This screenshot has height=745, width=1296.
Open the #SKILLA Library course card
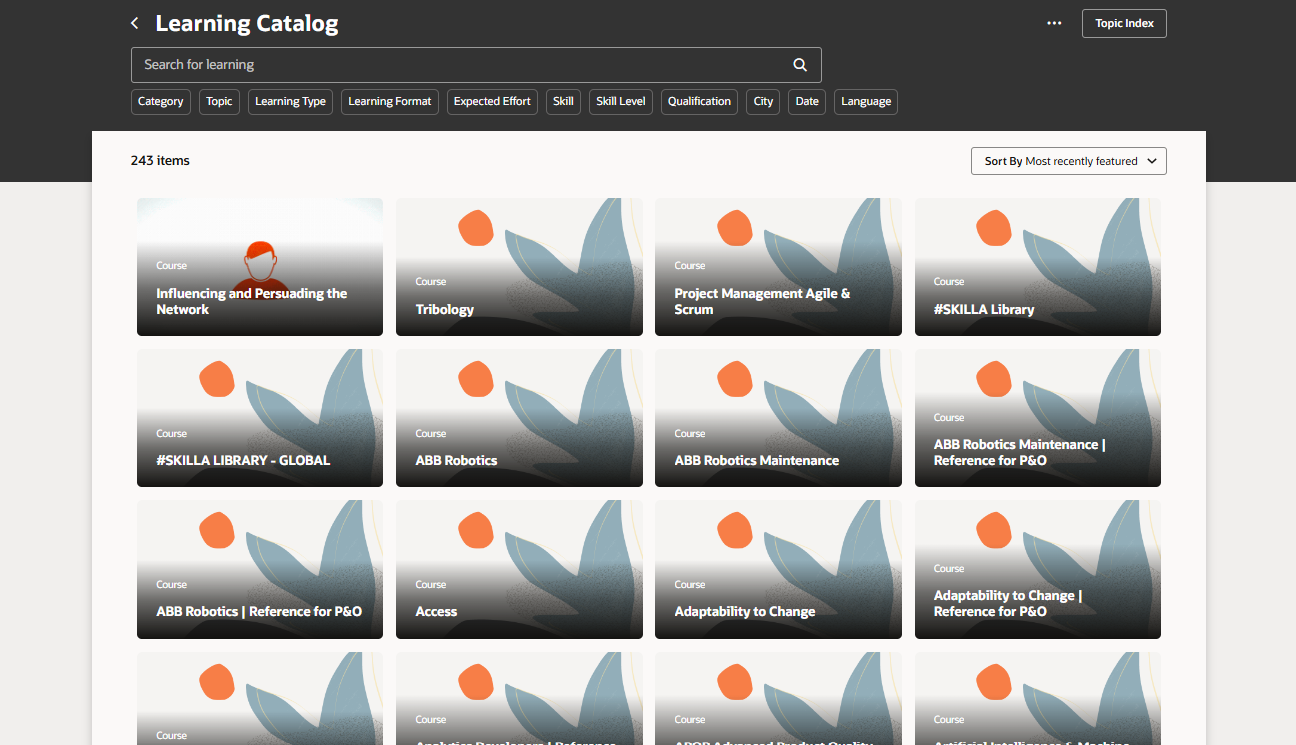point(1038,267)
